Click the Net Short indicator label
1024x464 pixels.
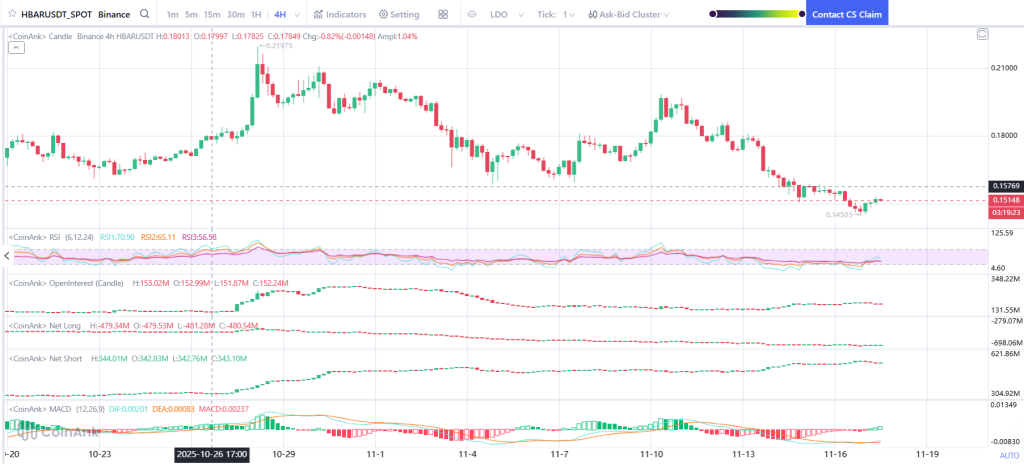pyautogui.click(x=45, y=358)
